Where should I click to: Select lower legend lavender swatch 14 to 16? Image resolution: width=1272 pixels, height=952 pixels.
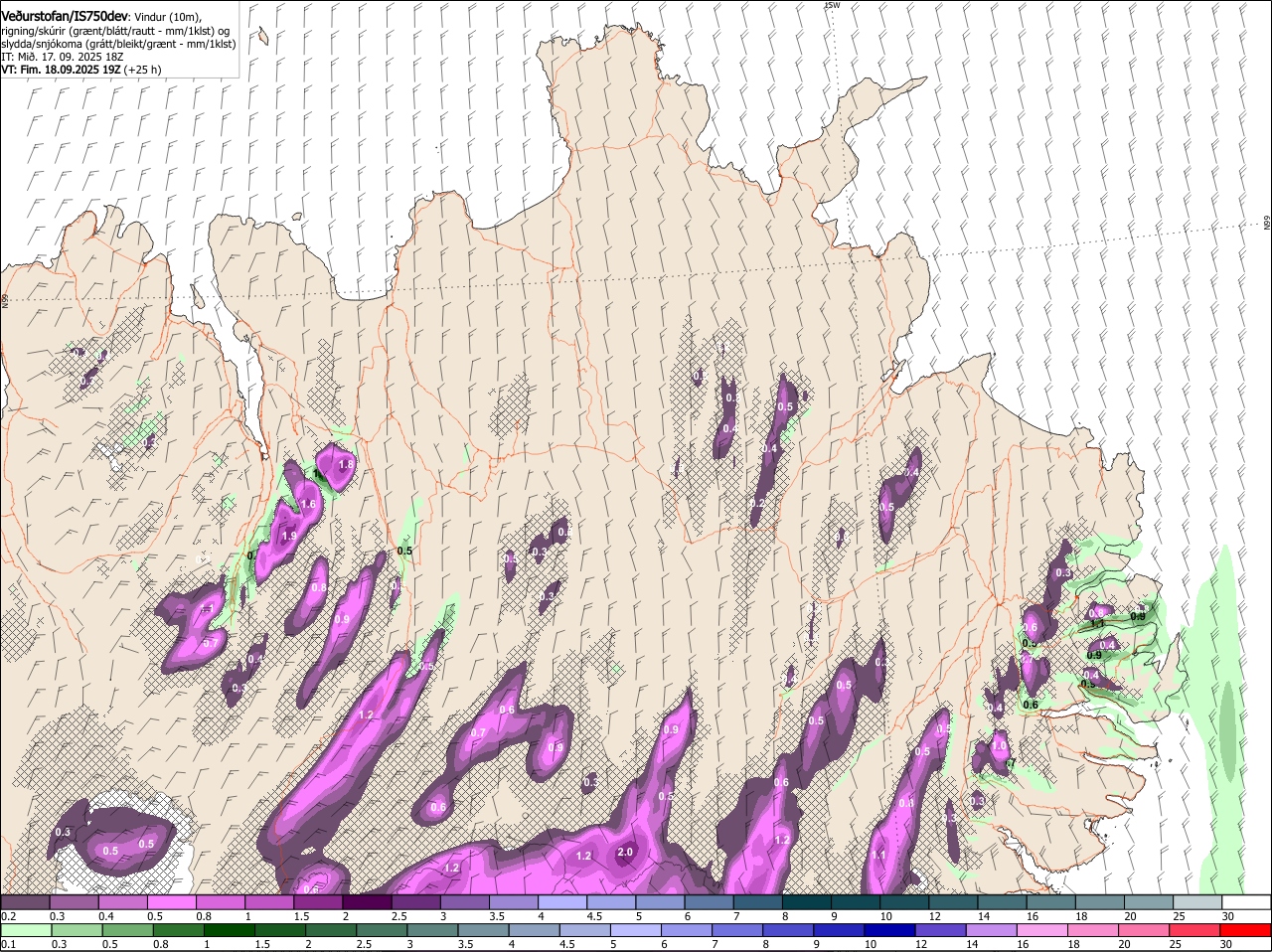(992, 930)
